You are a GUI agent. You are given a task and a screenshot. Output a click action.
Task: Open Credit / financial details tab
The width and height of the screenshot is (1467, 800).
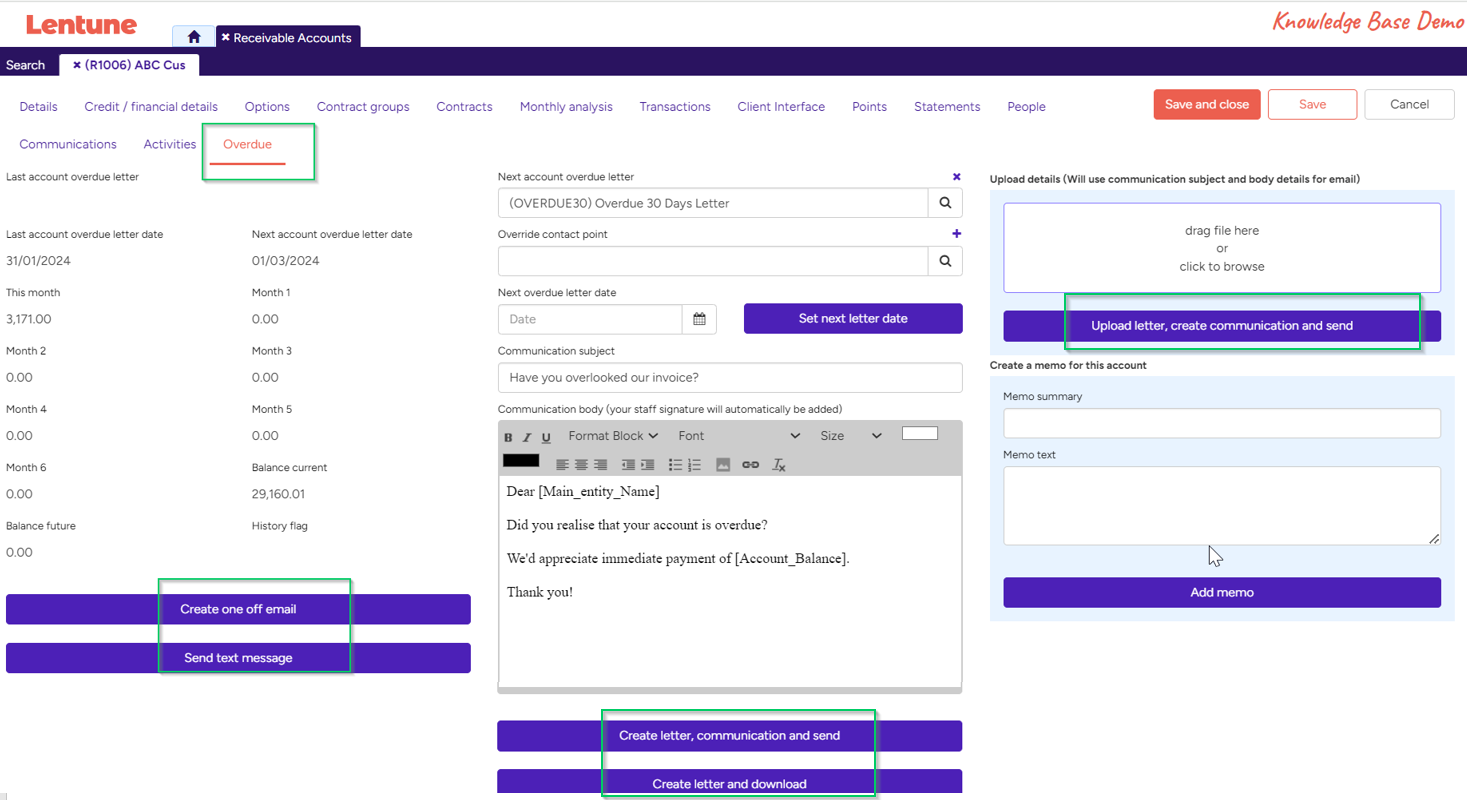(x=151, y=106)
